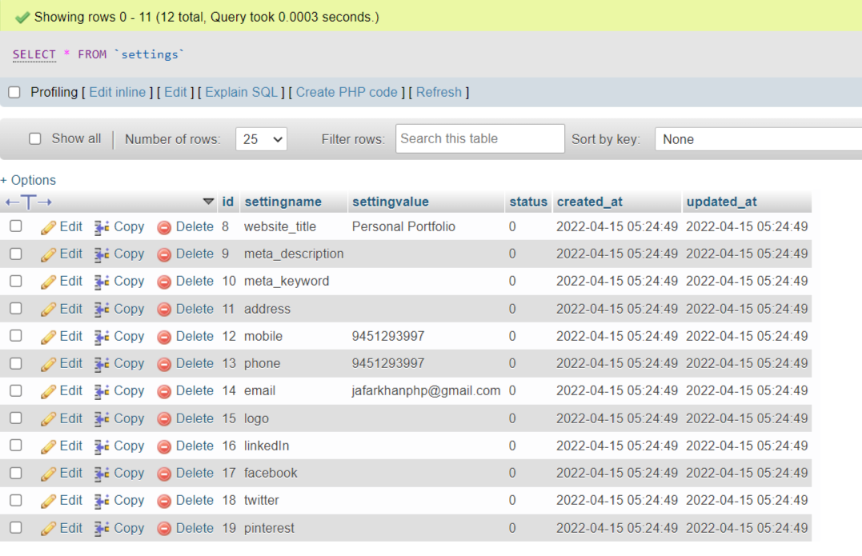
Task: Open the Number of rows dropdown
Action: click(261, 139)
